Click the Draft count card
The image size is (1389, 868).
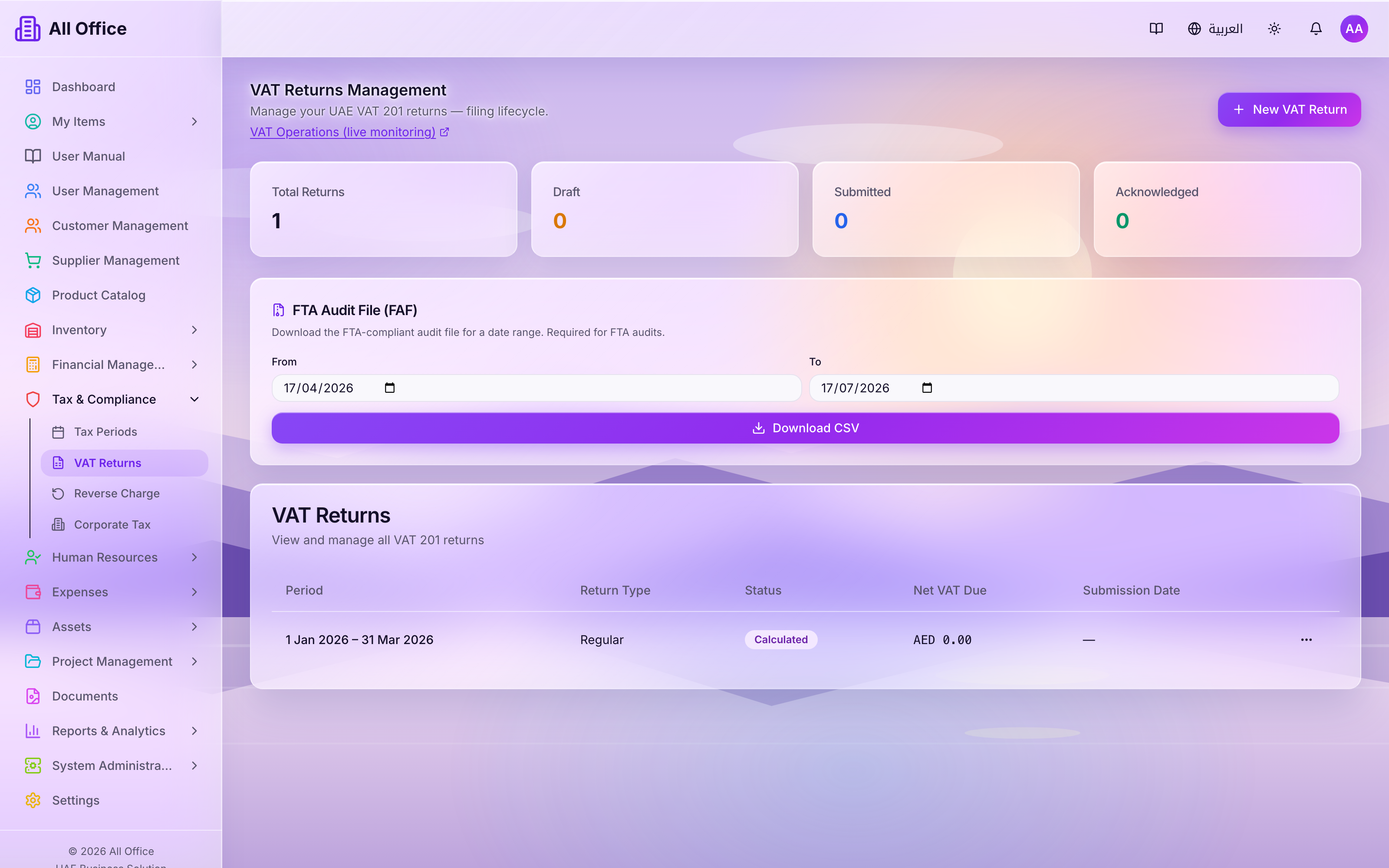[x=665, y=210]
